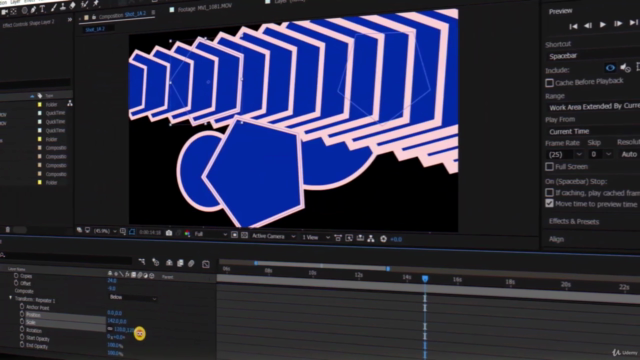This screenshot has width=640, height=360.
Task: Click Always Preview This View icon
Action: (79, 230)
